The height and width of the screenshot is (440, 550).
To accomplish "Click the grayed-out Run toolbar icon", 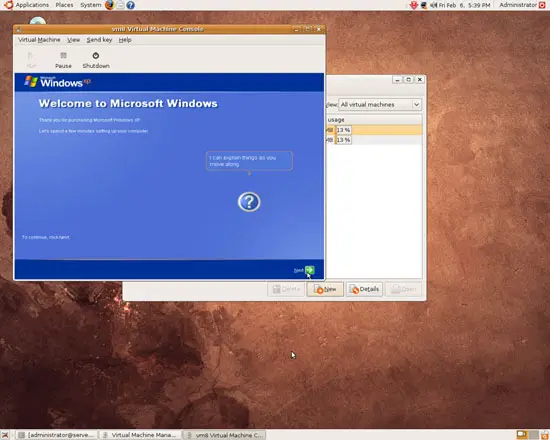I will click(31, 56).
